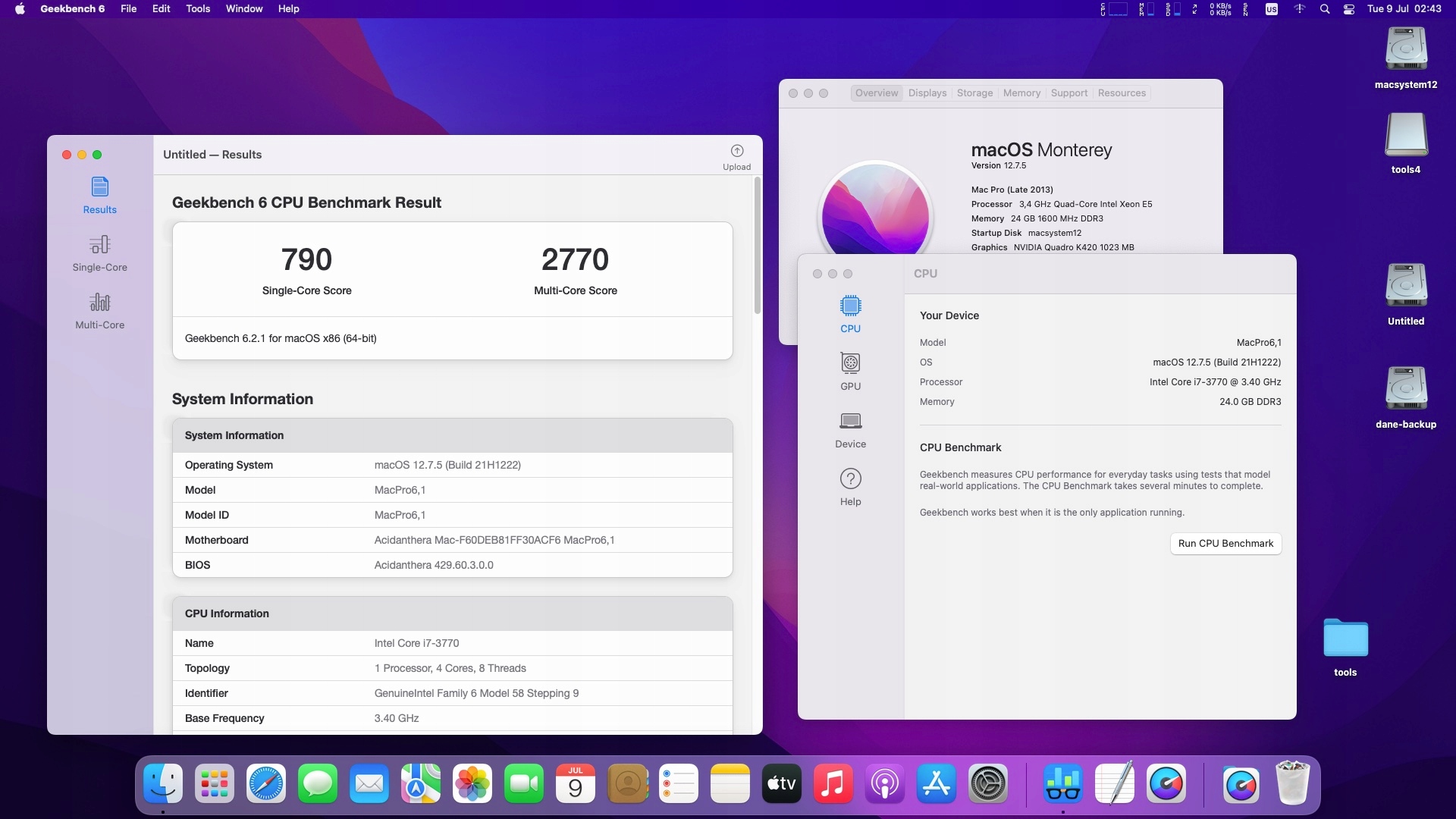1456x819 pixels.
Task: Click Identifier value GenuineIntel Family 6
Action: pyautogui.click(x=476, y=693)
